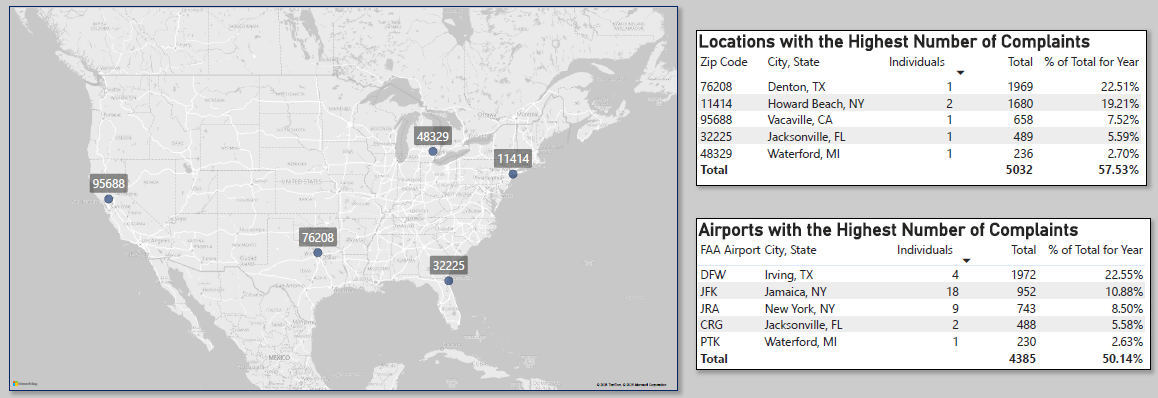Select the blue map dot beneath the 32225 label

tap(448, 281)
